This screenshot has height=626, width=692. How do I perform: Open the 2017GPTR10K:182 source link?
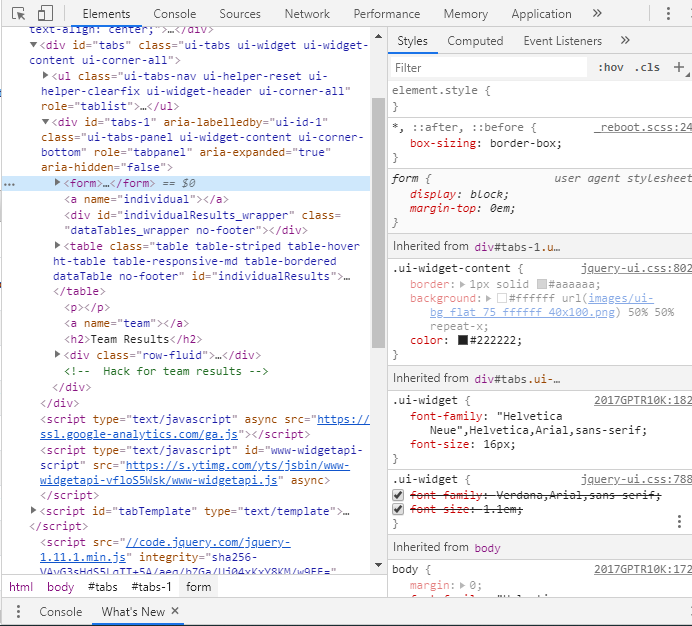pos(643,400)
